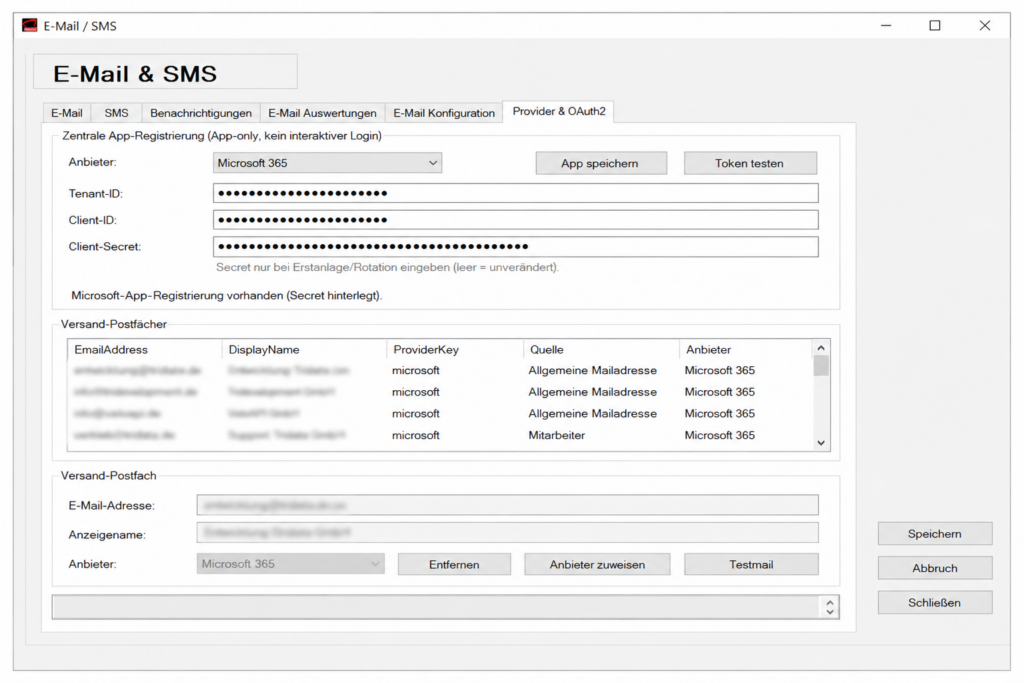The height and width of the screenshot is (683, 1024).
Task: Click the status message box at the bottom
Action: [438, 607]
